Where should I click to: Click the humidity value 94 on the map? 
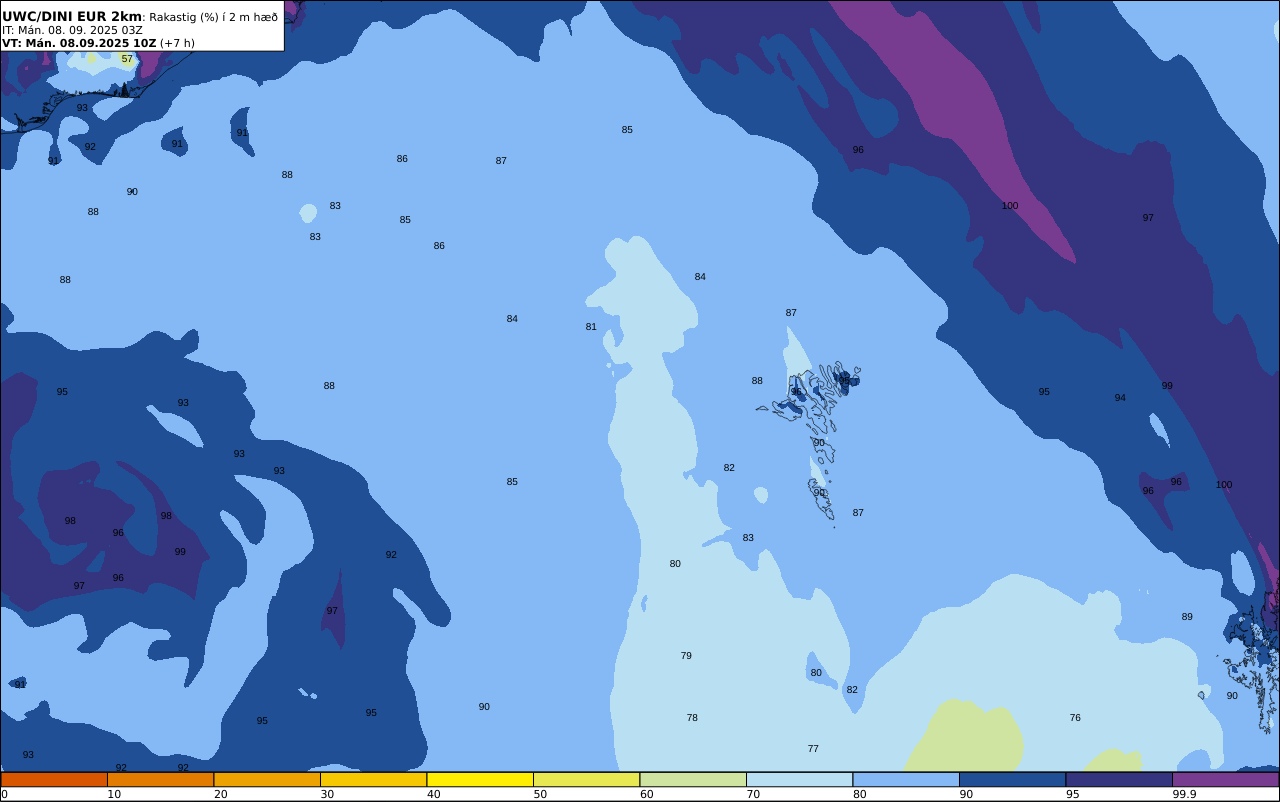pos(1120,398)
